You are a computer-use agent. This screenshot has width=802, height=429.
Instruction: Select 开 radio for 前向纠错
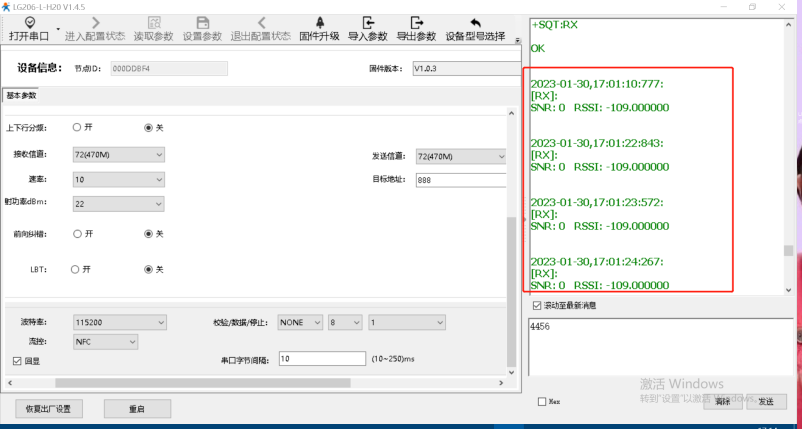coord(77,234)
